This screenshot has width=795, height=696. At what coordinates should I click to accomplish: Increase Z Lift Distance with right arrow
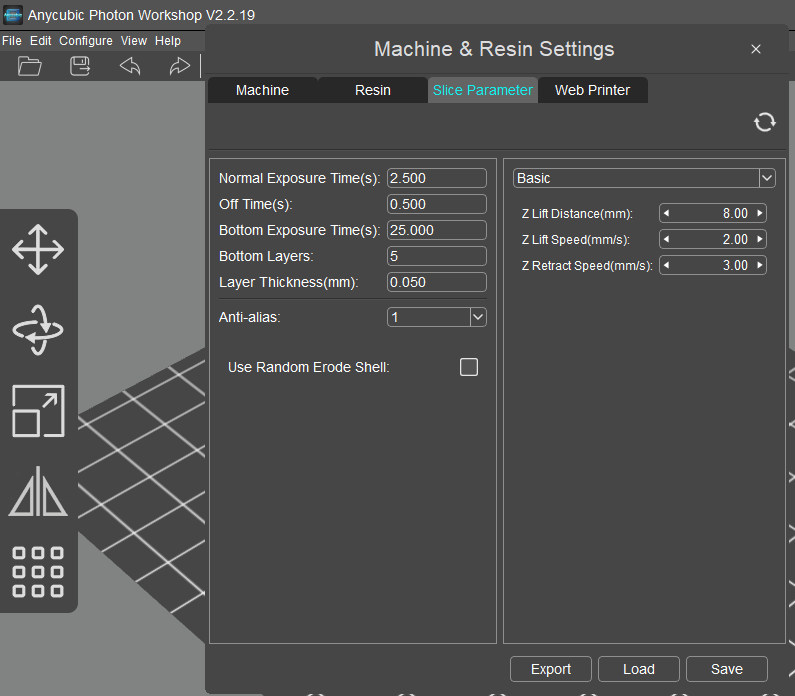click(x=760, y=213)
